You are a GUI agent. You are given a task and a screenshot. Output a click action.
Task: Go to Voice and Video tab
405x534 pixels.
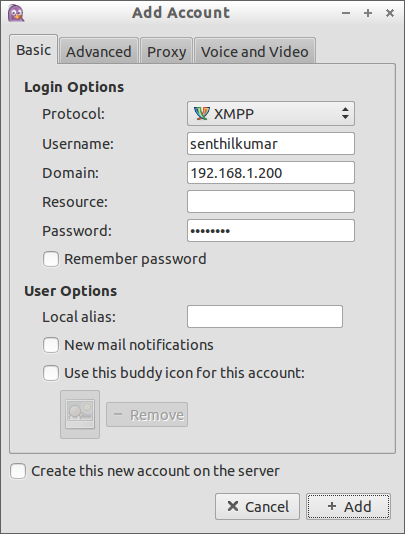[255, 51]
